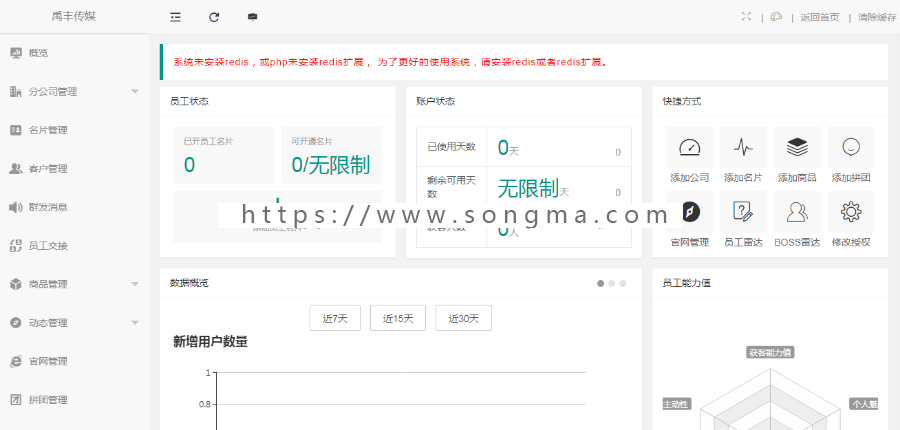Click the 修改授权 gear shortcut icon
900x430 pixels.
(x=851, y=212)
